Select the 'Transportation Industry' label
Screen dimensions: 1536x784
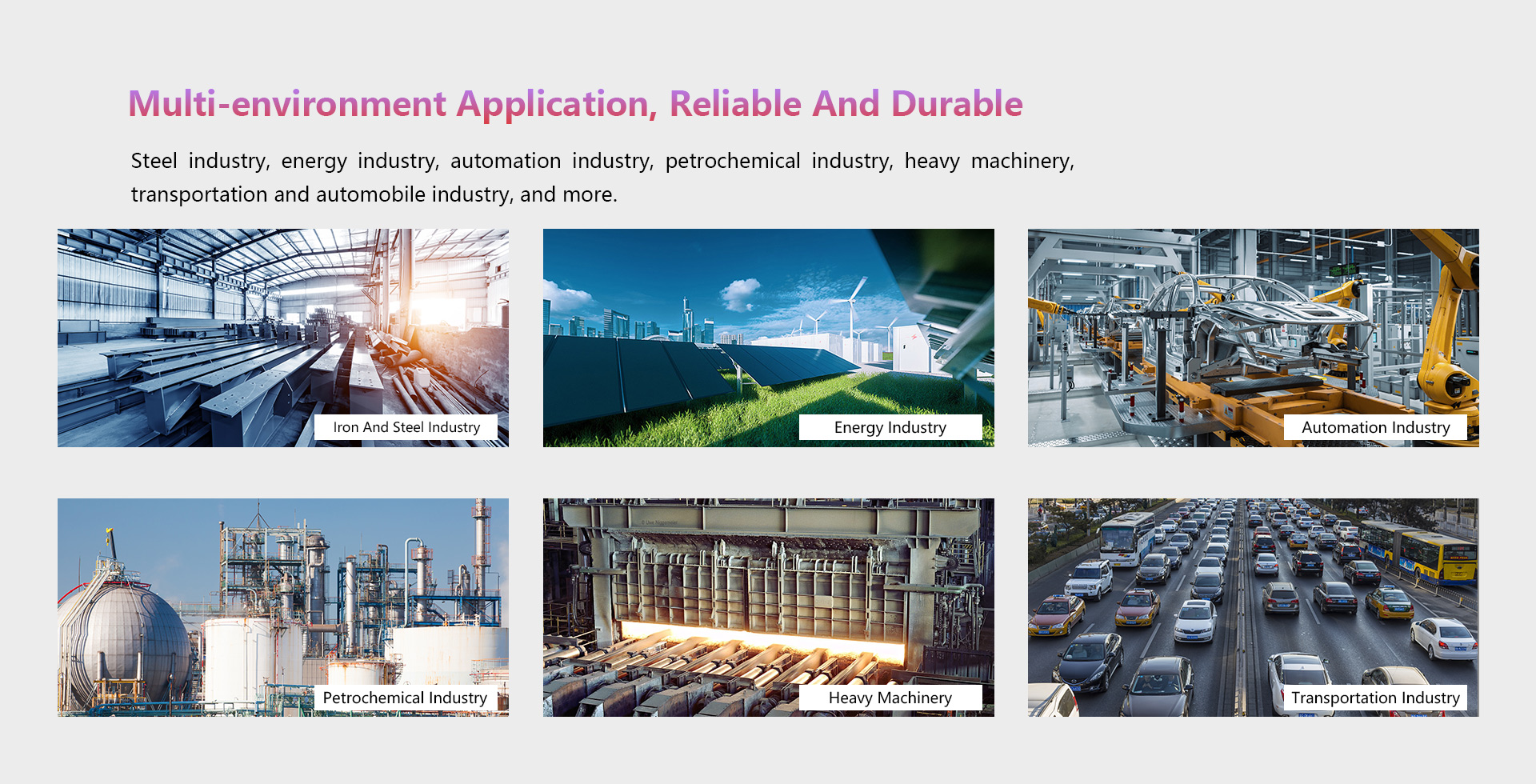(x=1375, y=698)
